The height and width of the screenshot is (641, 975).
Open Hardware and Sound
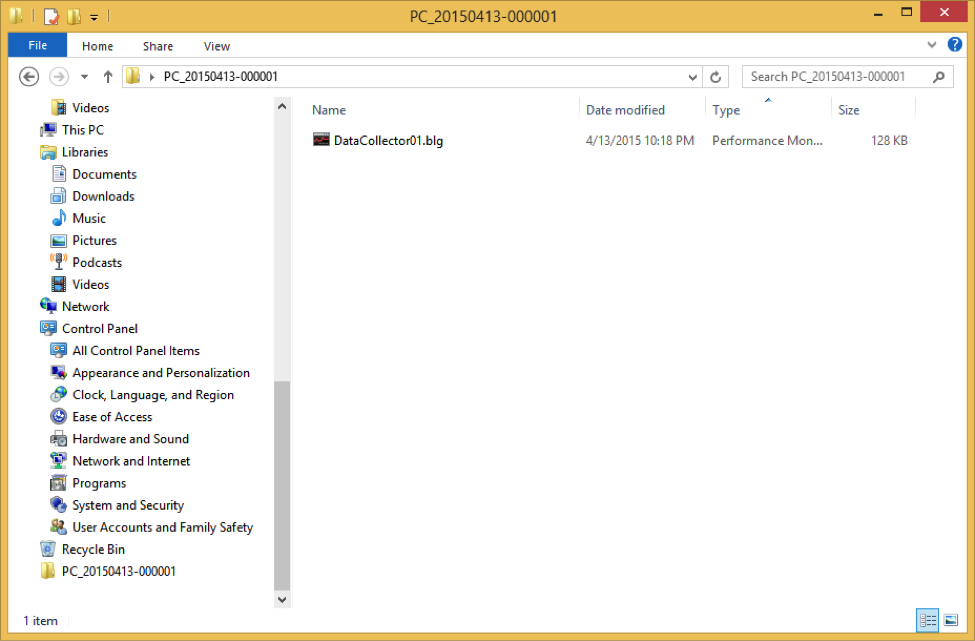coord(131,439)
